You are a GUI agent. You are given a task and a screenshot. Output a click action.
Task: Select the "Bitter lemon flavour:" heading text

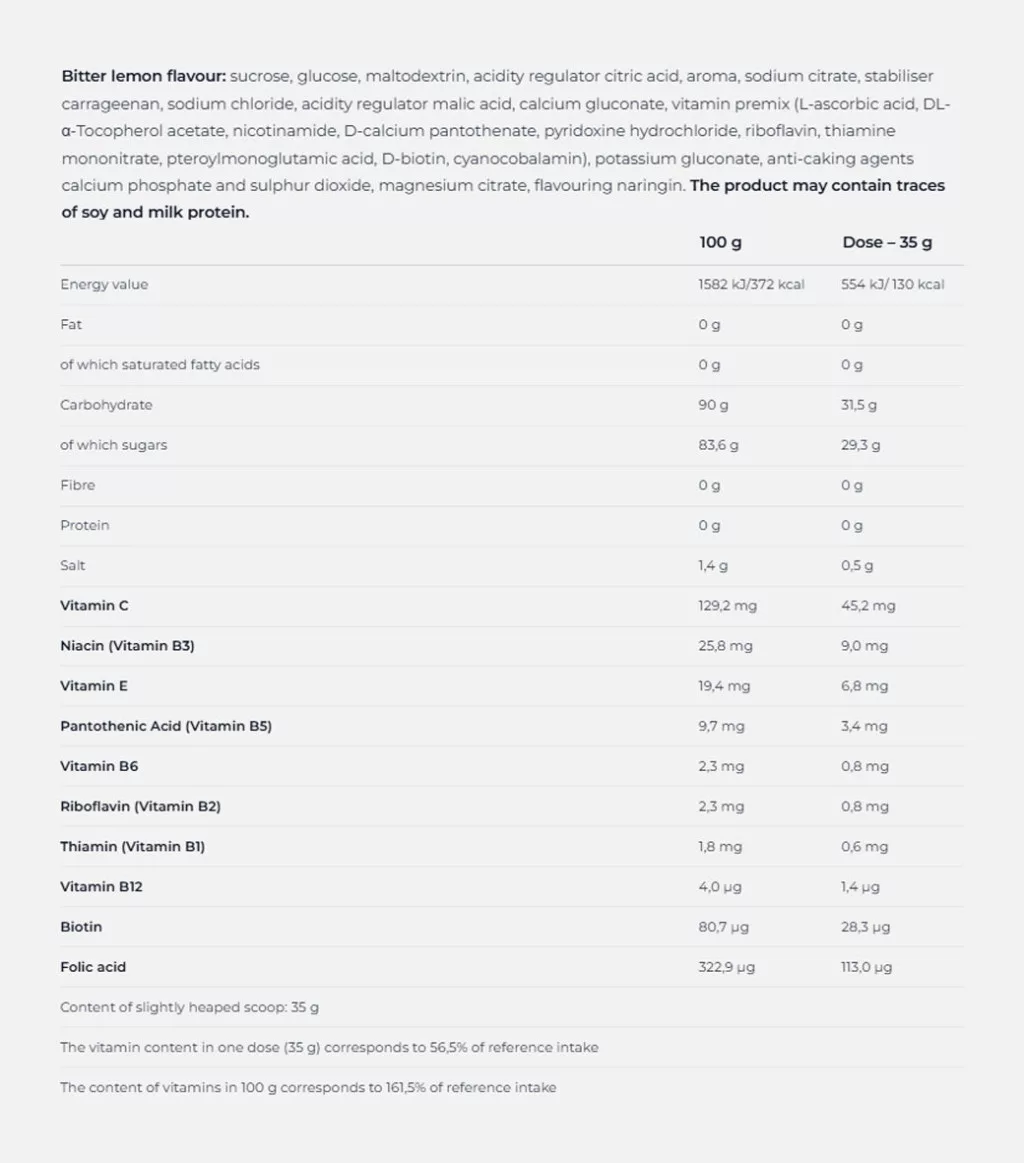coord(144,76)
